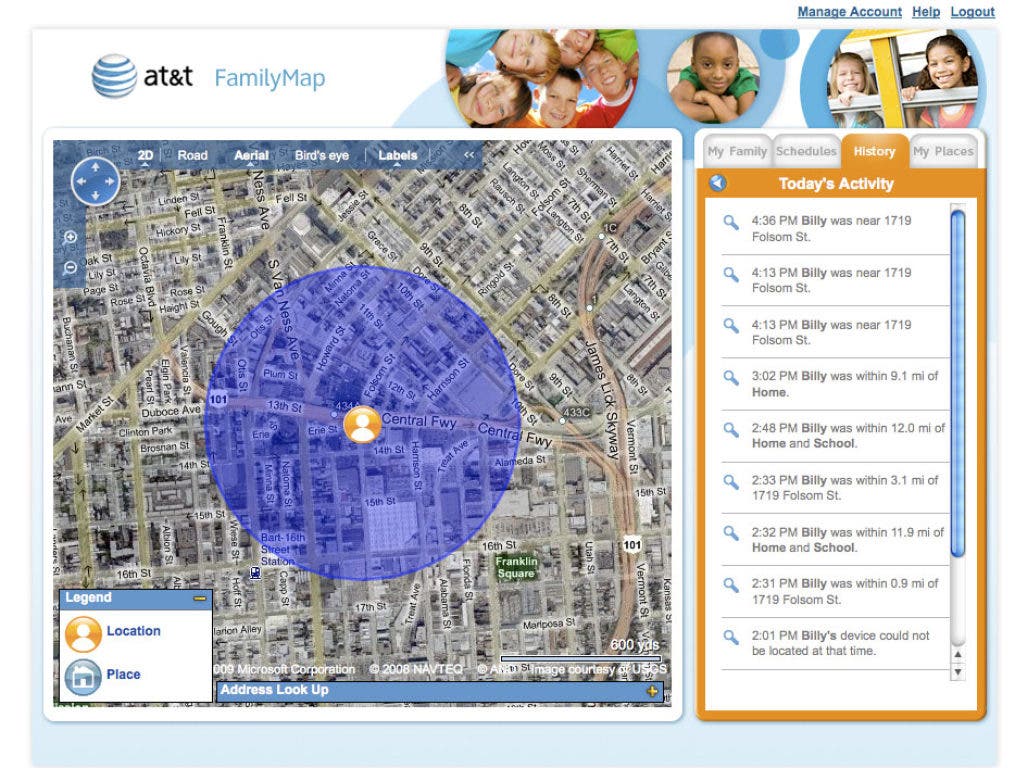
Task: Click the activity list scroll down arrow
Action: 958,673
